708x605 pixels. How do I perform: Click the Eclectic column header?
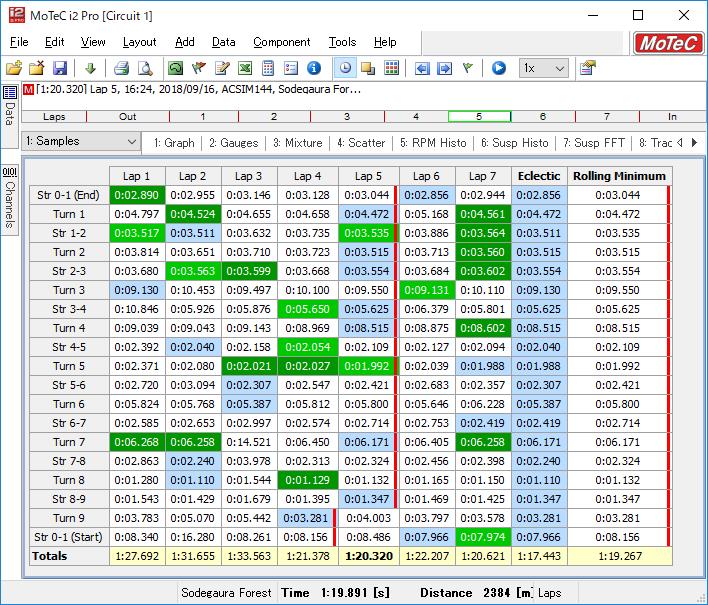(539, 176)
